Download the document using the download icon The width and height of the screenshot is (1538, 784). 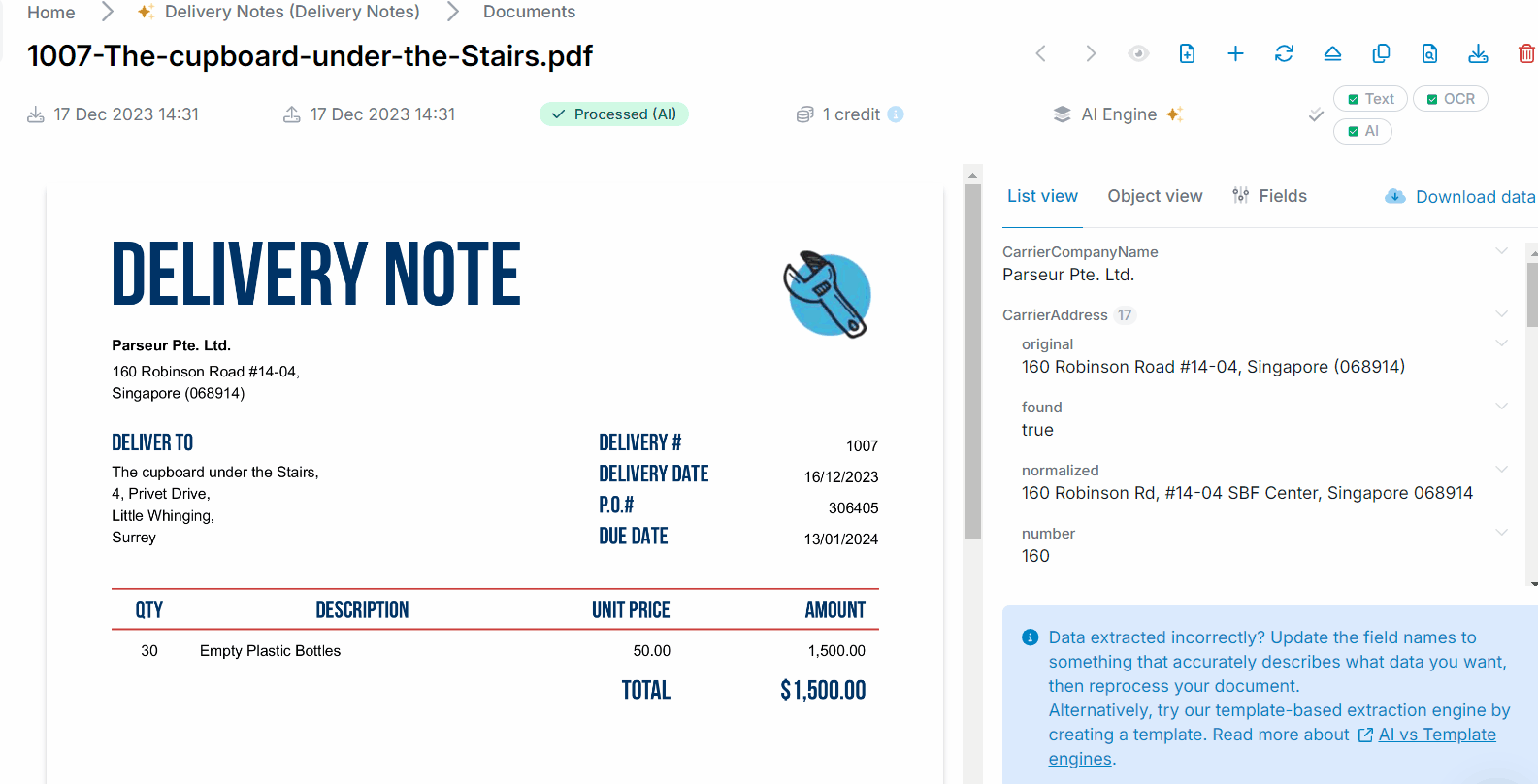1478,53
